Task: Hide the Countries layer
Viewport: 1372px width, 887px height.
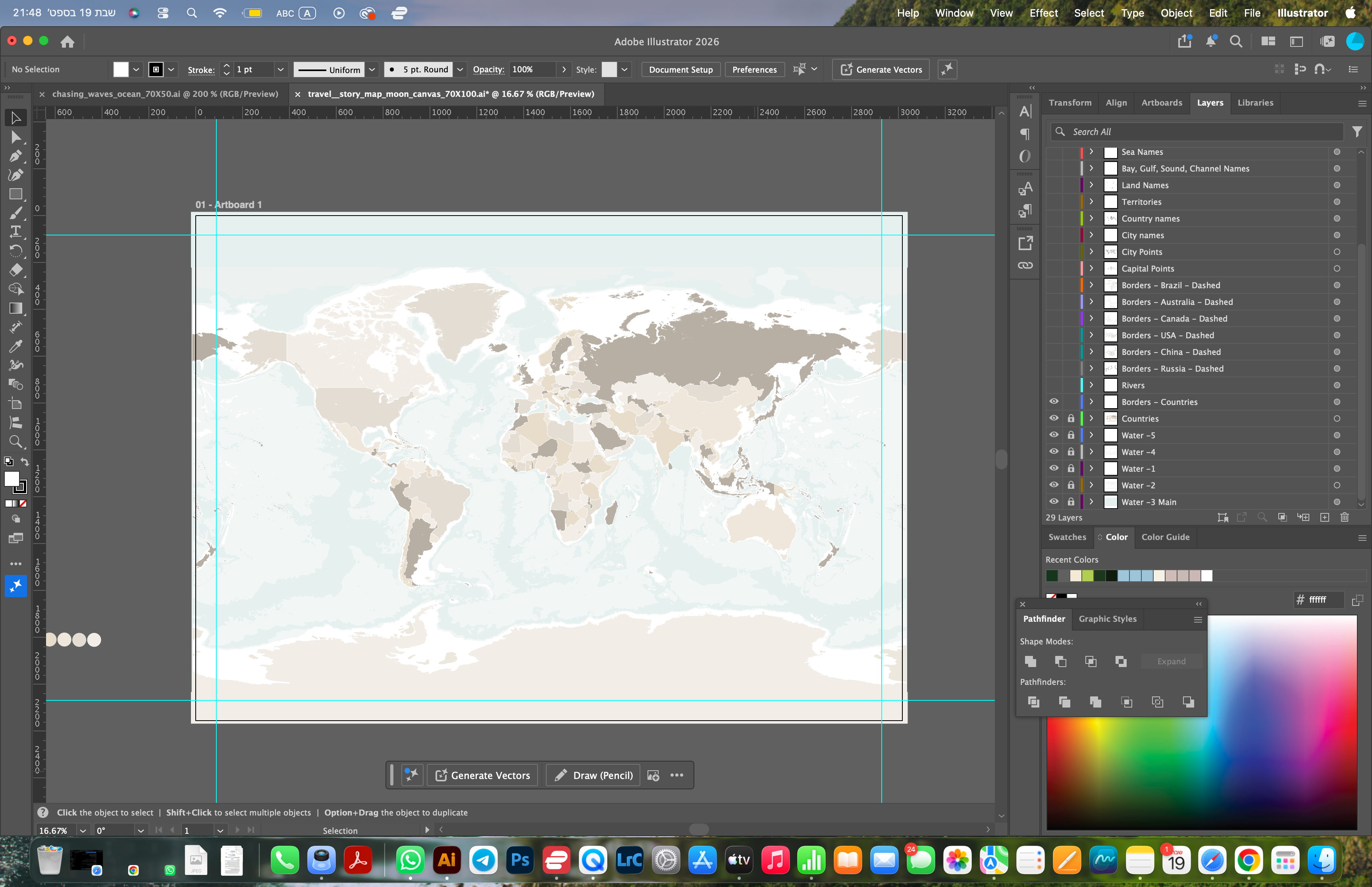Action: (1054, 418)
